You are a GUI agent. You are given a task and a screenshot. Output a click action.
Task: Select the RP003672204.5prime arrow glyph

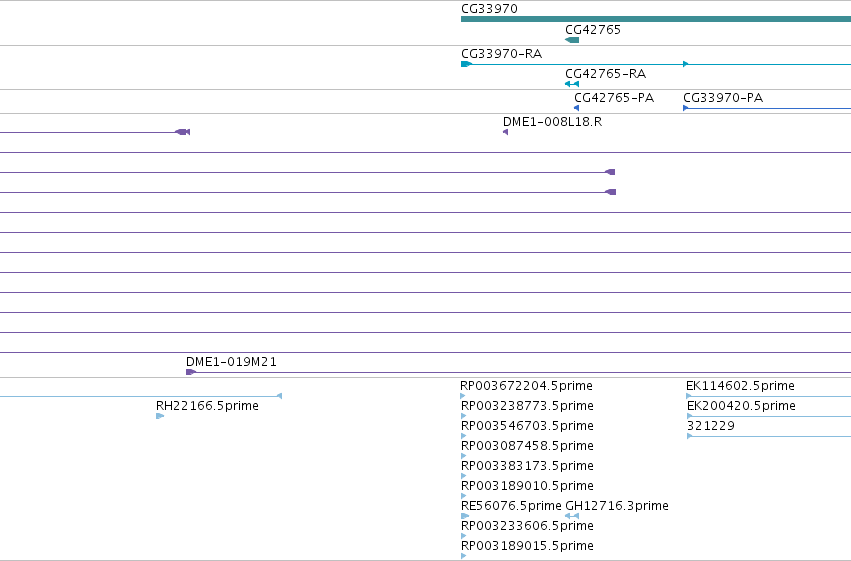click(463, 396)
